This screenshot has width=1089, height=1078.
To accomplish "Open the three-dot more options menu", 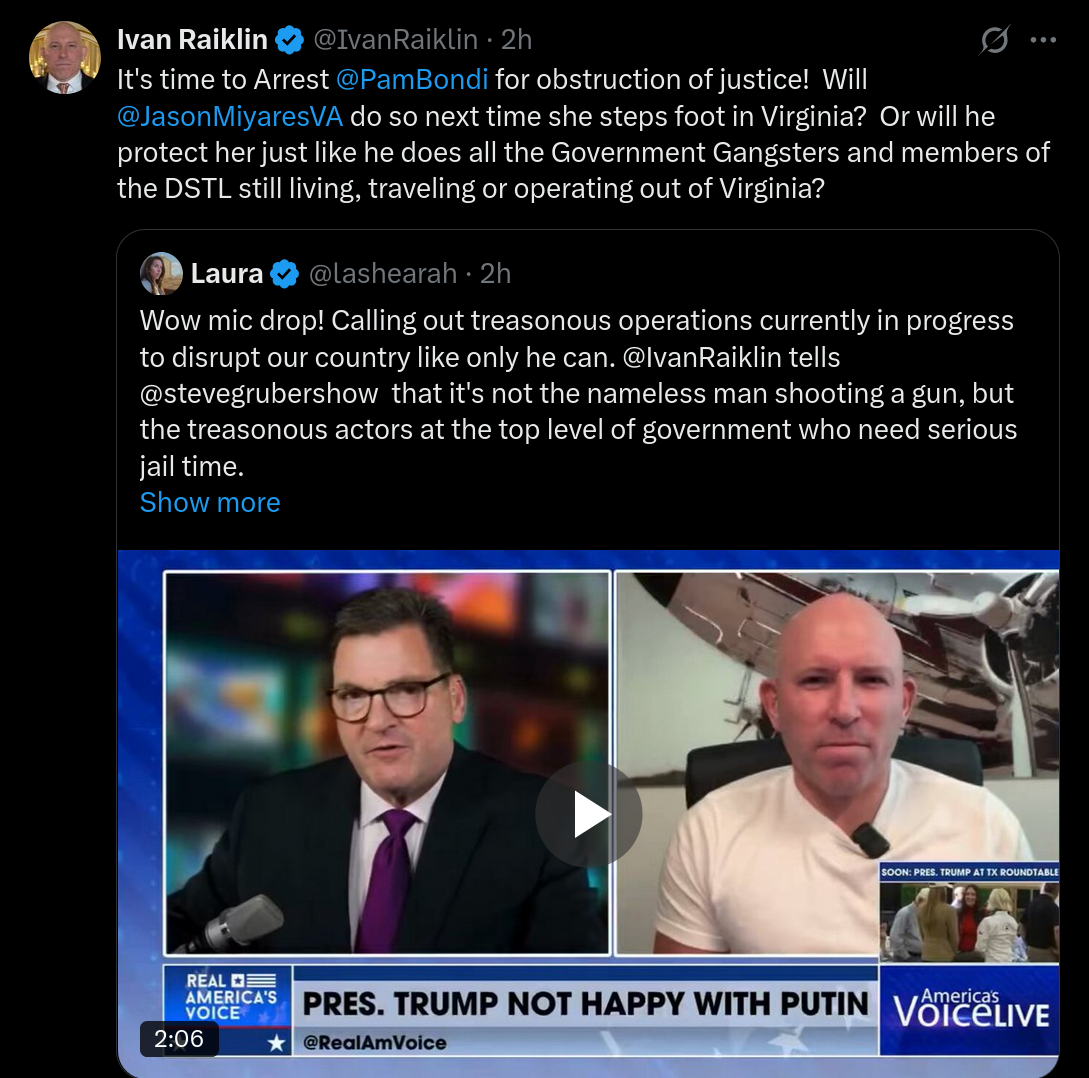I will [x=1043, y=40].
